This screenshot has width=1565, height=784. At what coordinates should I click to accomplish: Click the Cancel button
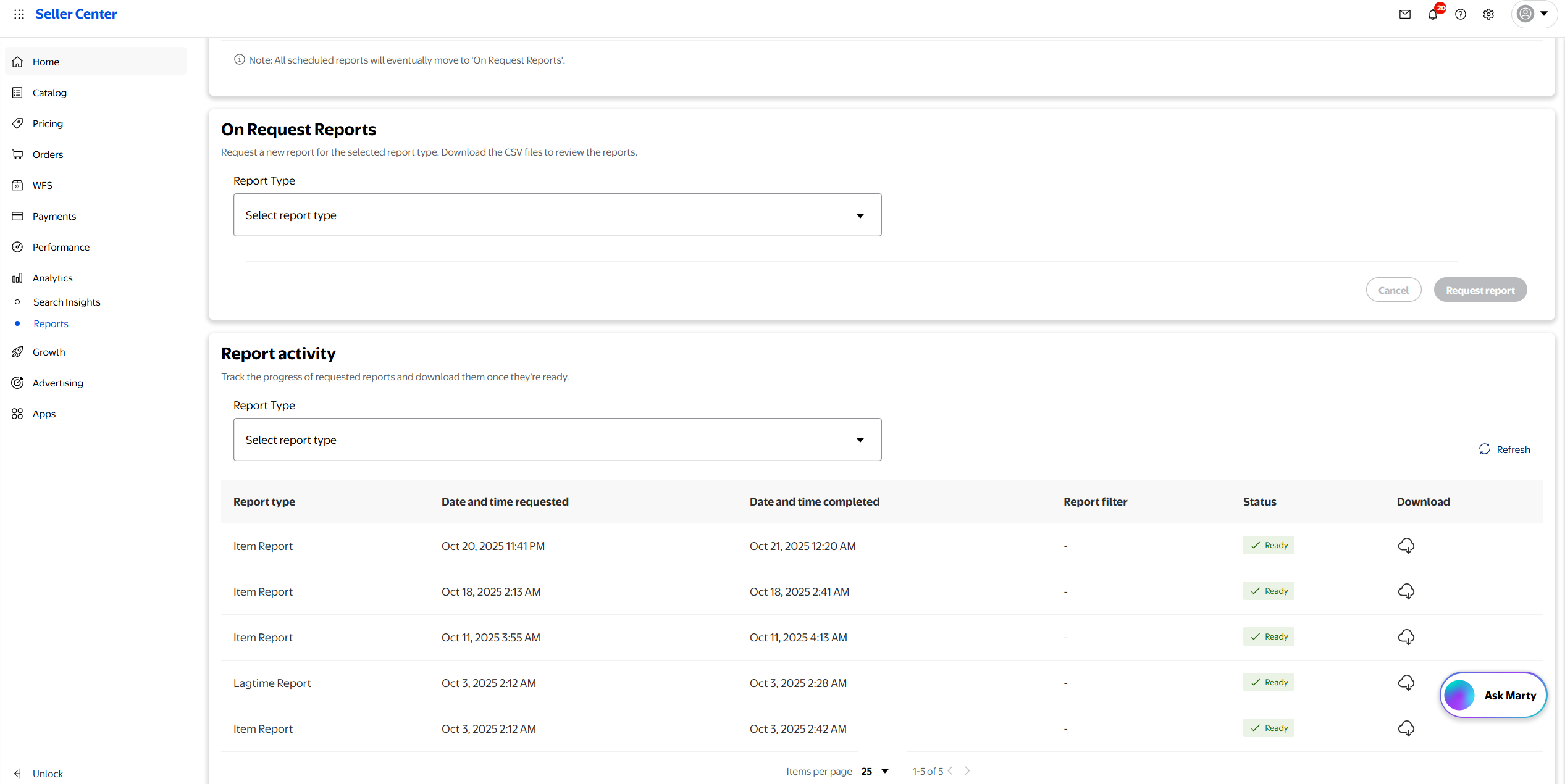point(1393,290)
